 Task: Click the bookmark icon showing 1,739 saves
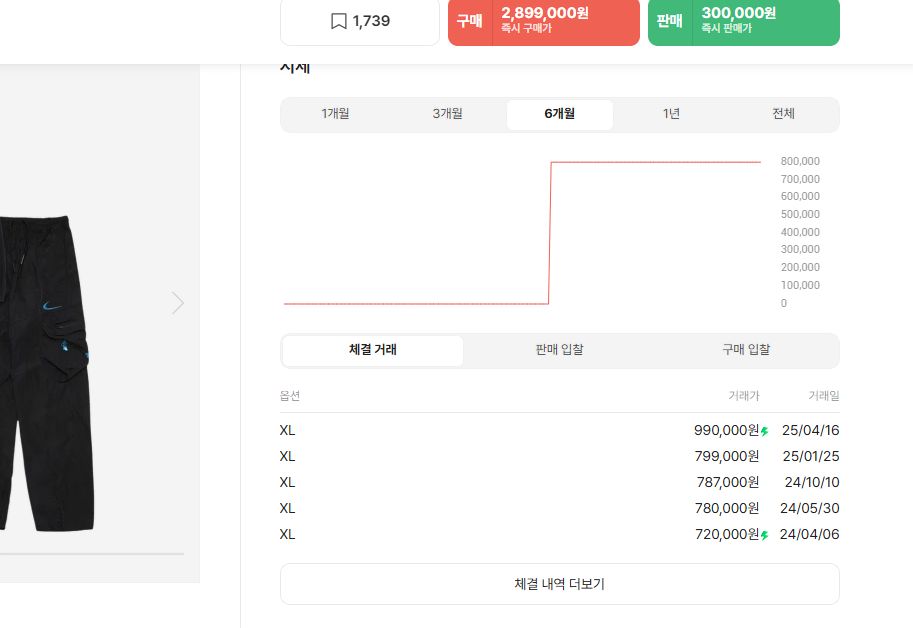[339, 21]
